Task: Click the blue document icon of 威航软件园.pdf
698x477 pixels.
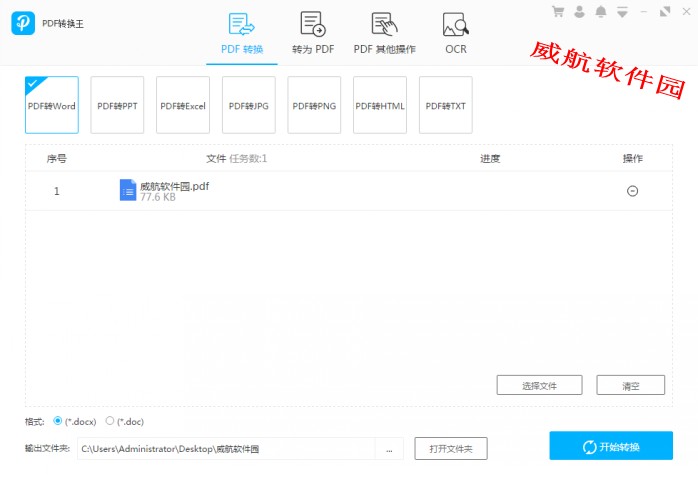Action: [x=128, y=190]
